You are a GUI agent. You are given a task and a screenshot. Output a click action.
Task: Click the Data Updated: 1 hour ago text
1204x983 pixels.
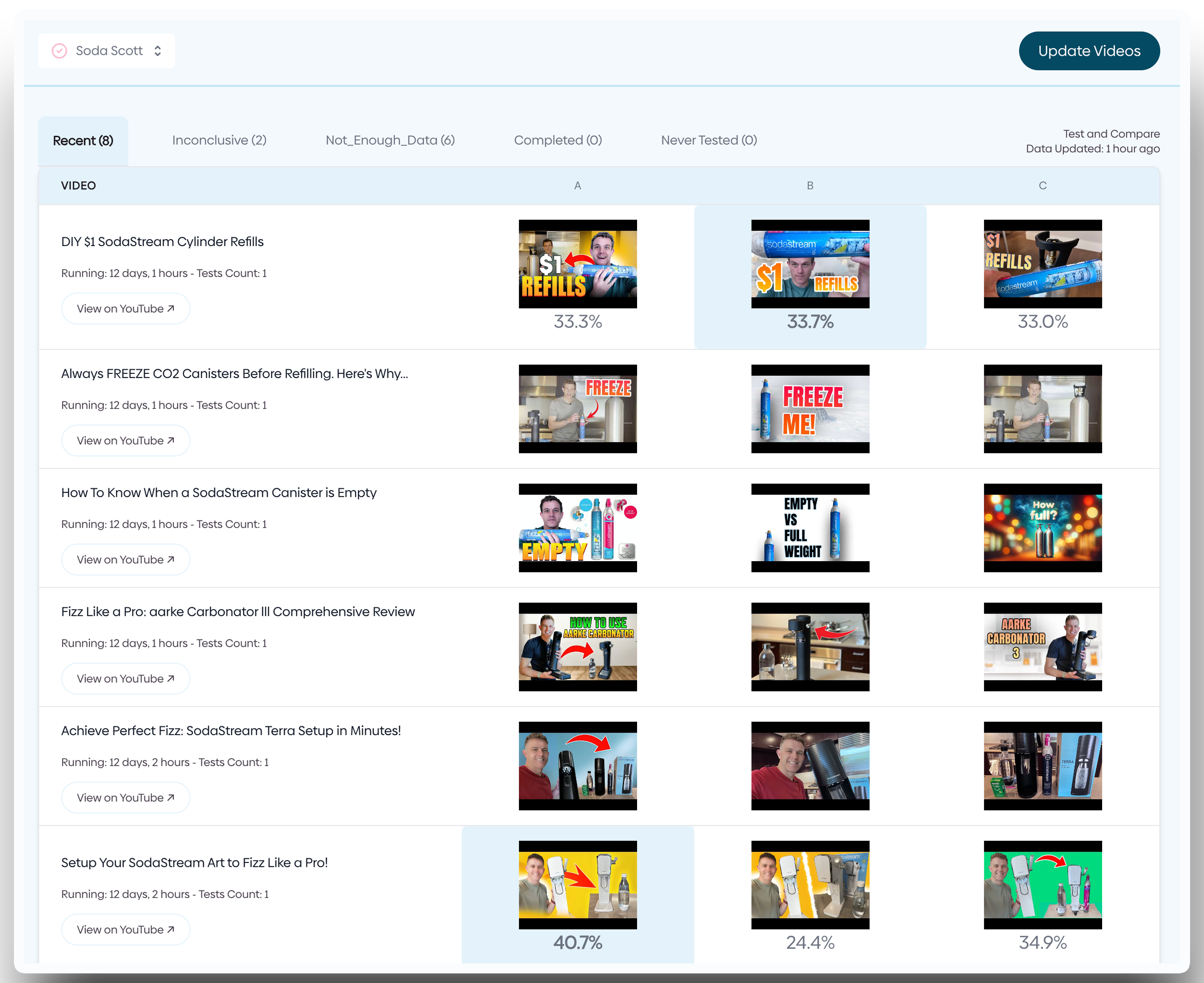1093,149
